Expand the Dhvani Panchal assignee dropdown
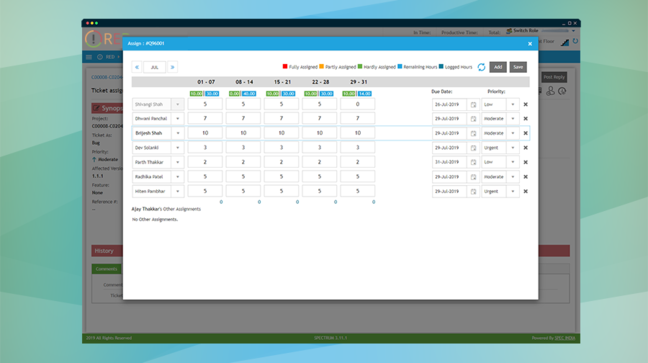Viewport: 648px width, 363px height. pos(178,119)
